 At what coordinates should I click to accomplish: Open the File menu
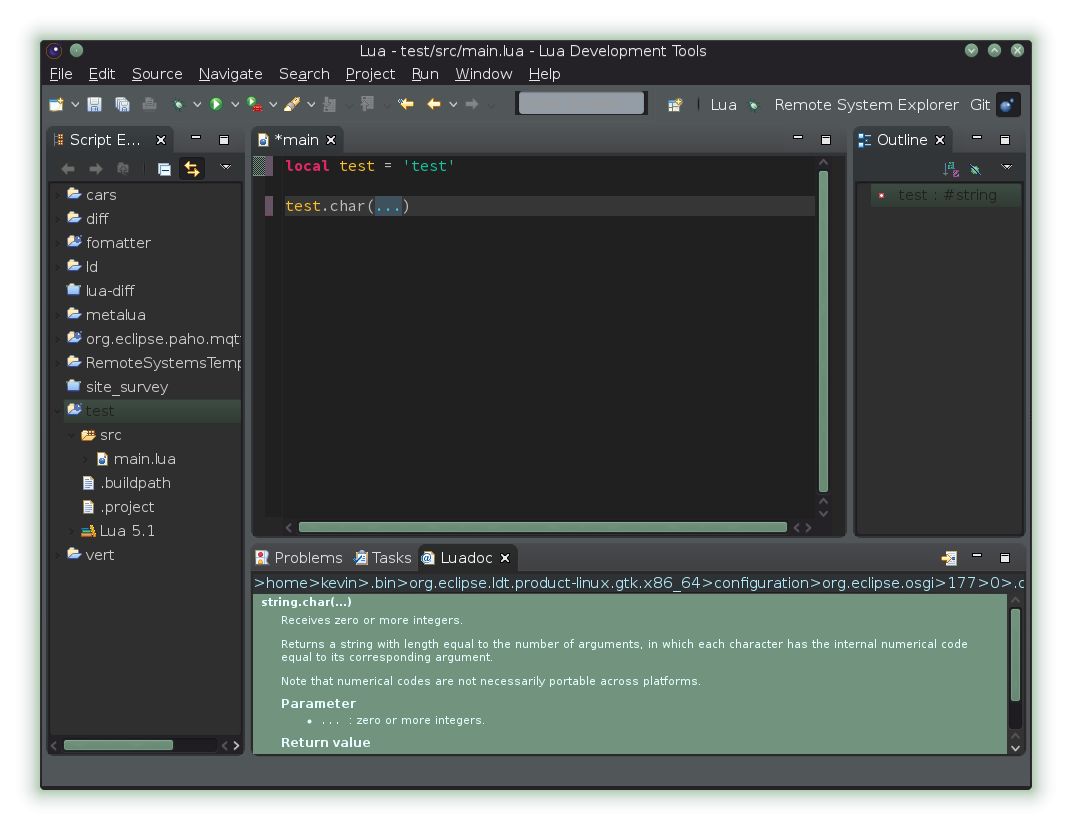point(61,74)
